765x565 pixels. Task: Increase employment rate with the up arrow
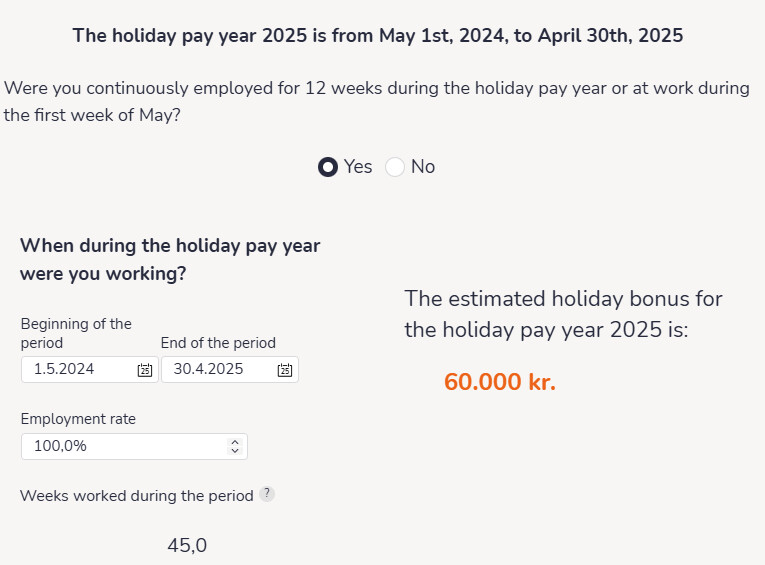click(x=235, y=442)
